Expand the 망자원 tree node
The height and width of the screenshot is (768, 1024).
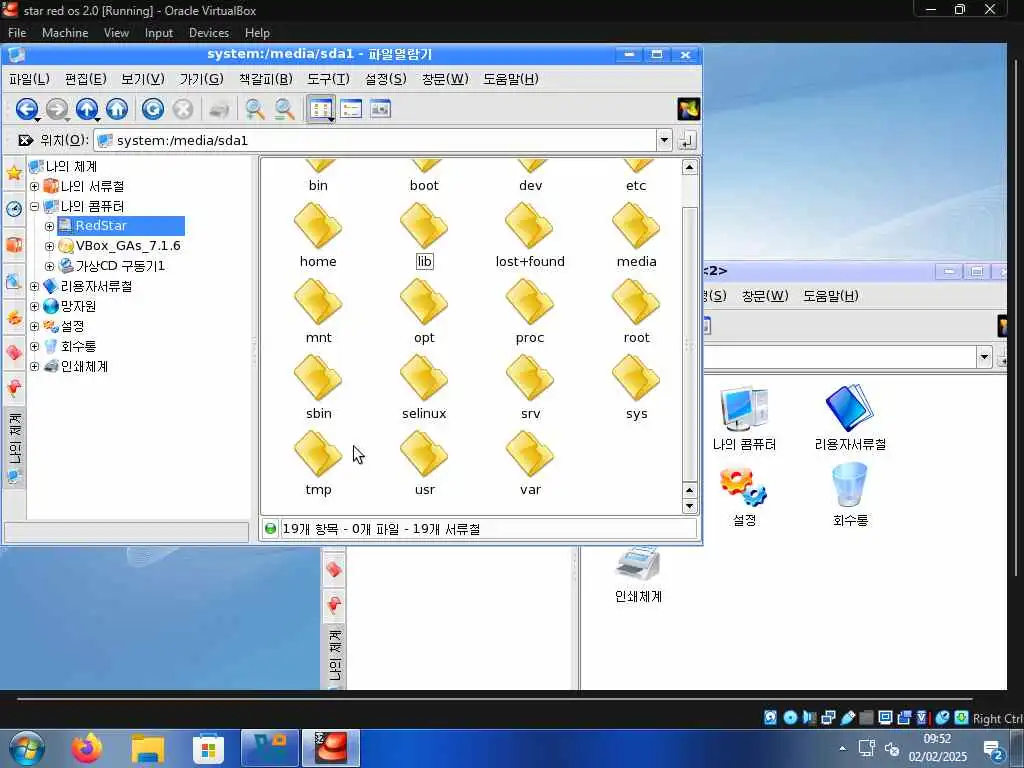pos(35,306)
